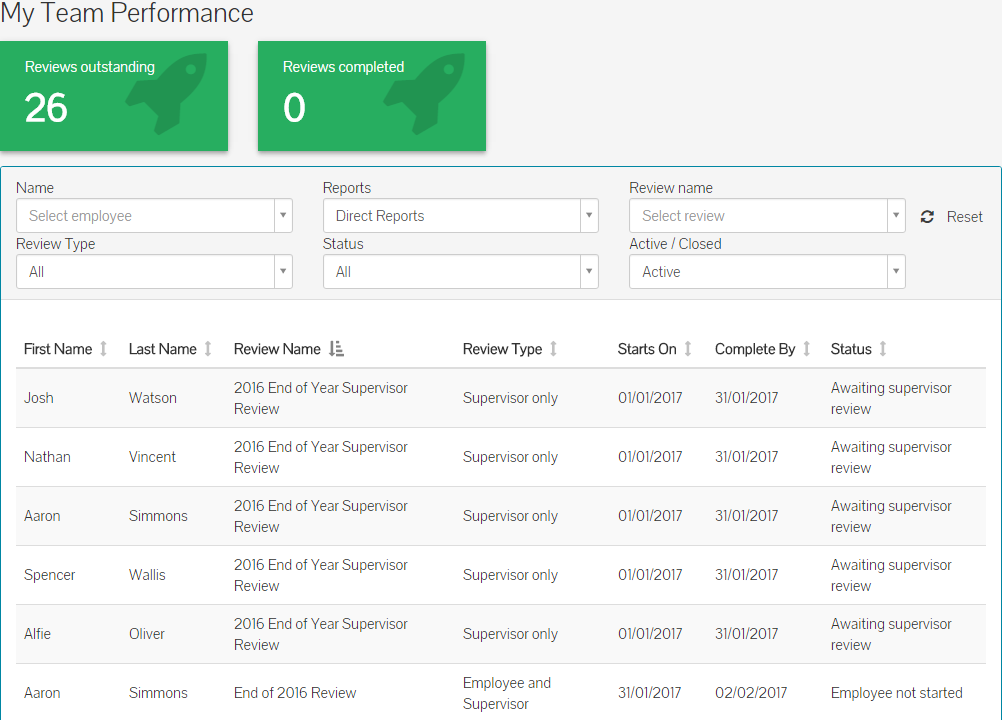
Task: Click the Complete By column header
Action: click(755, 349)
